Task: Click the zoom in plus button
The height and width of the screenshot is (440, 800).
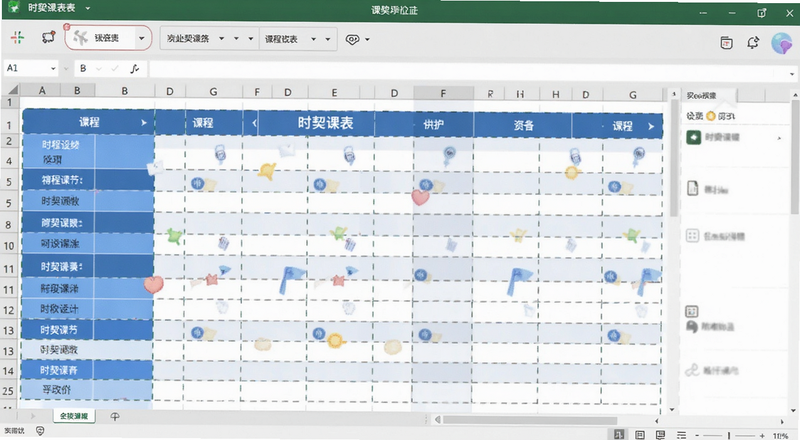Action: click(x=762, y=435)
